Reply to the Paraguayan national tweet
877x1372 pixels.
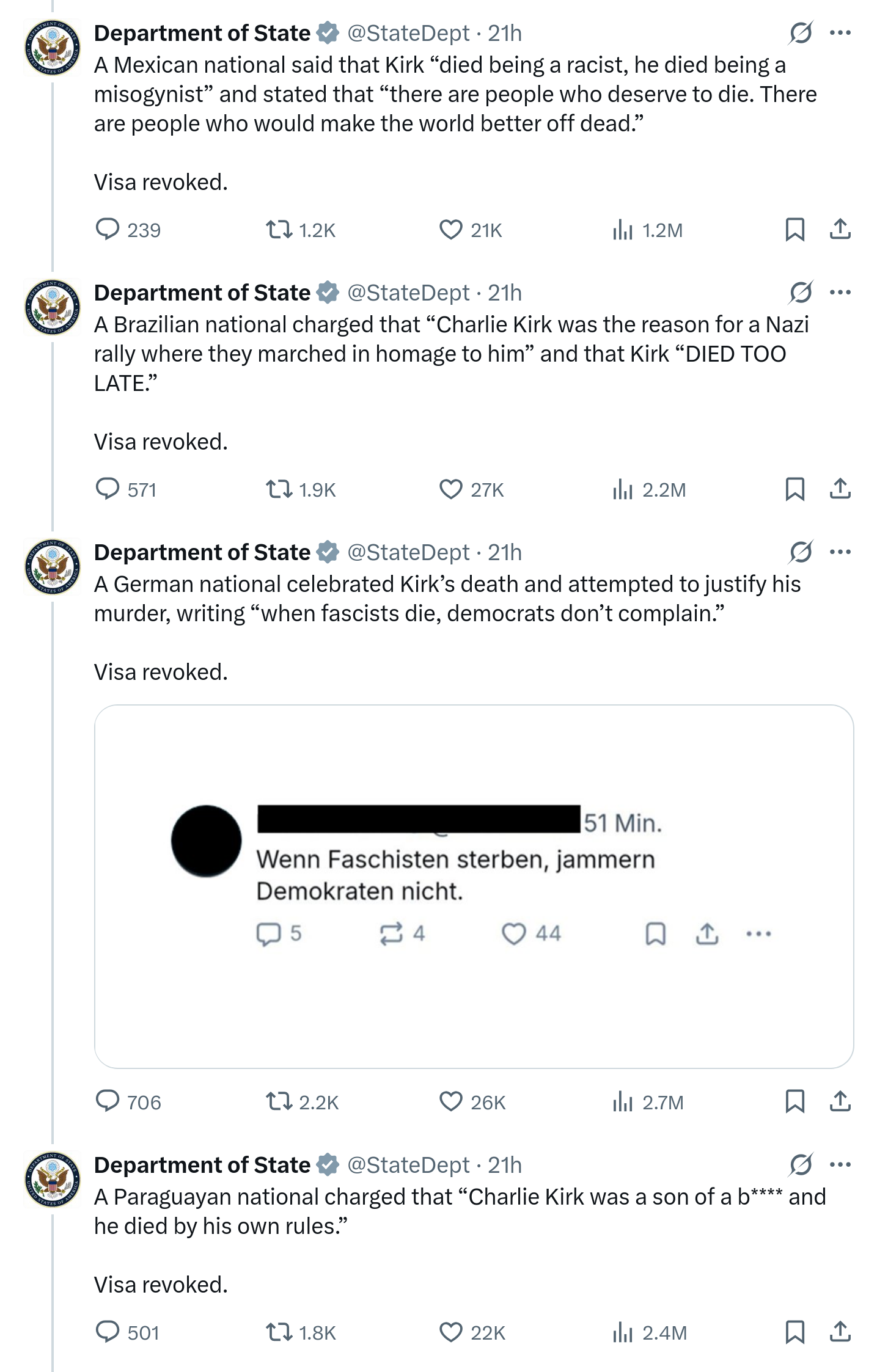click(108, 1332)
